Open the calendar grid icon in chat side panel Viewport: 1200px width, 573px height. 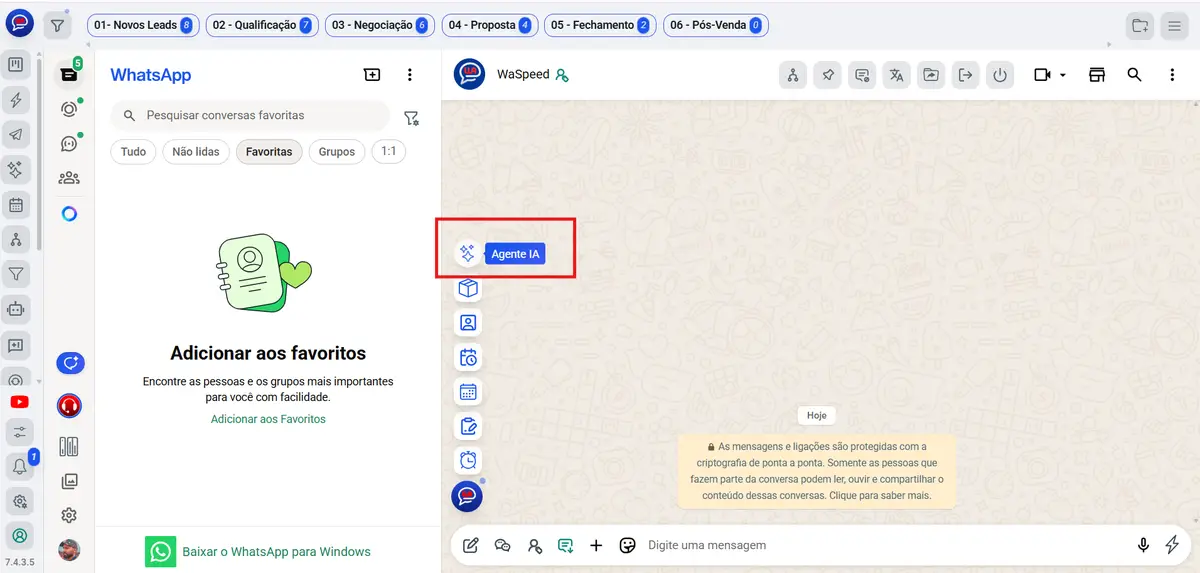(x=467, y=392)
